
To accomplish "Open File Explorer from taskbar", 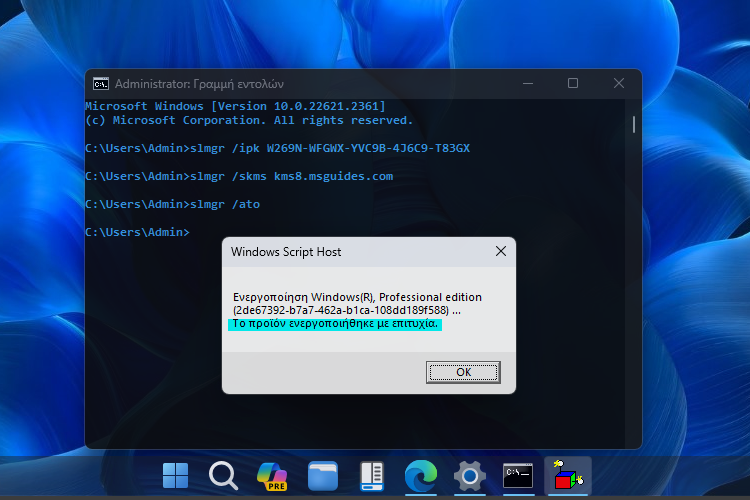I will (x=323, y=476).
